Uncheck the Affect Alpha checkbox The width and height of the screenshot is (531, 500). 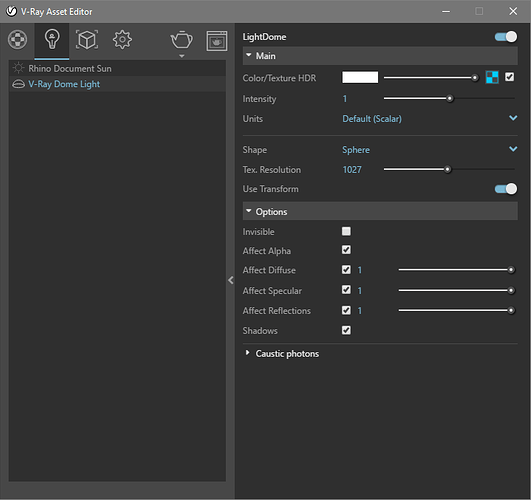coord(346,250)
